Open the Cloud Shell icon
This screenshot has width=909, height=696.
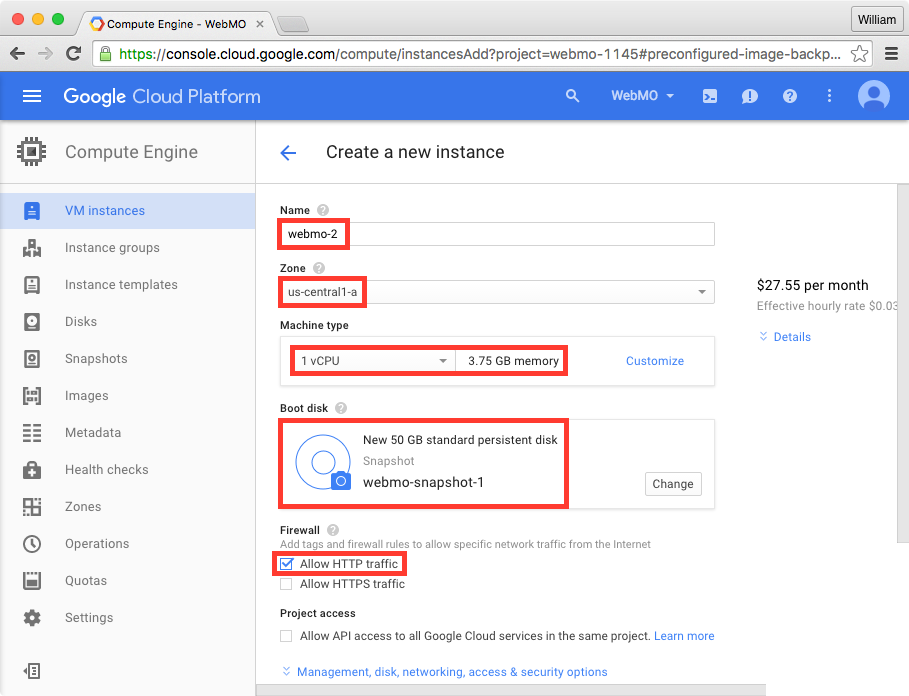tap(710, 96)
